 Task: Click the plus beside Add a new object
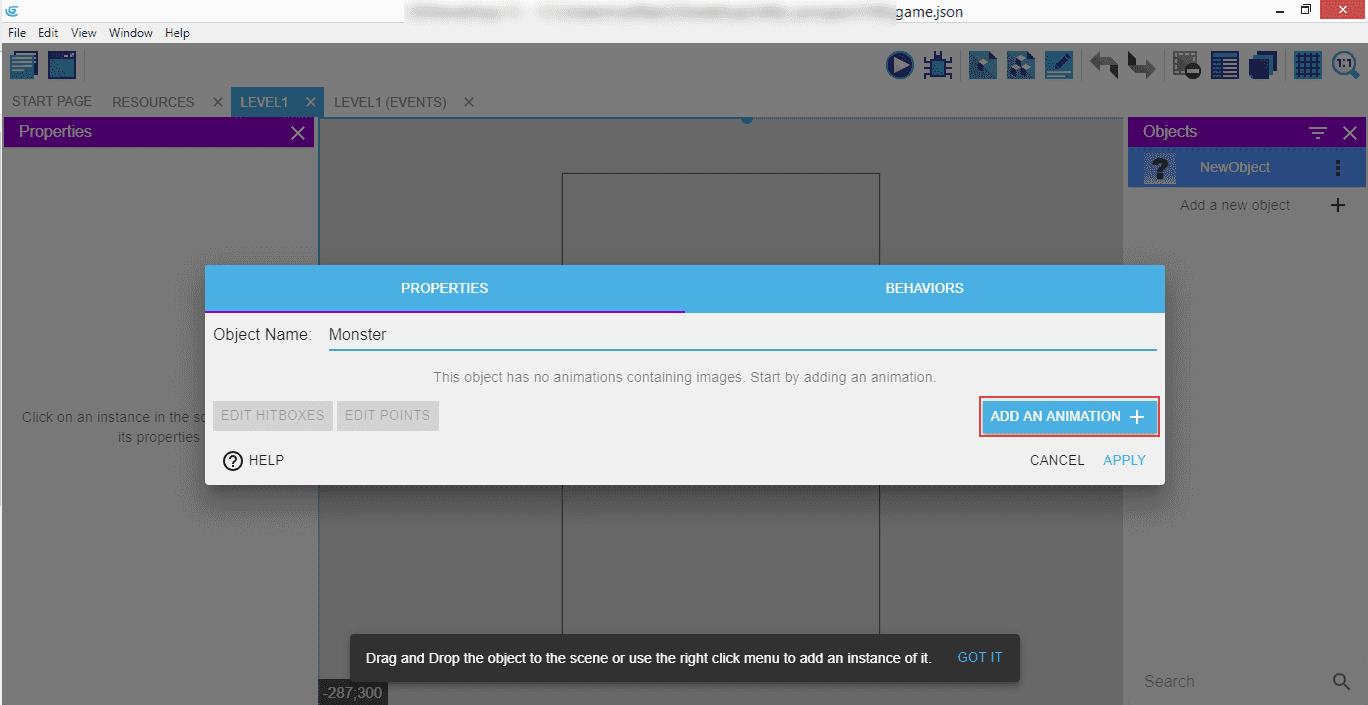[1338, 205]
